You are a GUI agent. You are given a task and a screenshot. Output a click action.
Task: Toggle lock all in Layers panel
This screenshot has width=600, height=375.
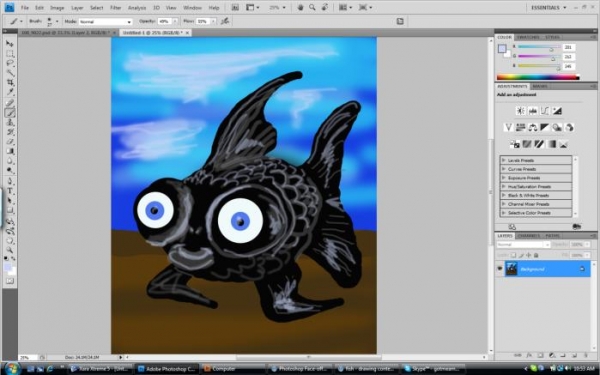tap(536, 255)
